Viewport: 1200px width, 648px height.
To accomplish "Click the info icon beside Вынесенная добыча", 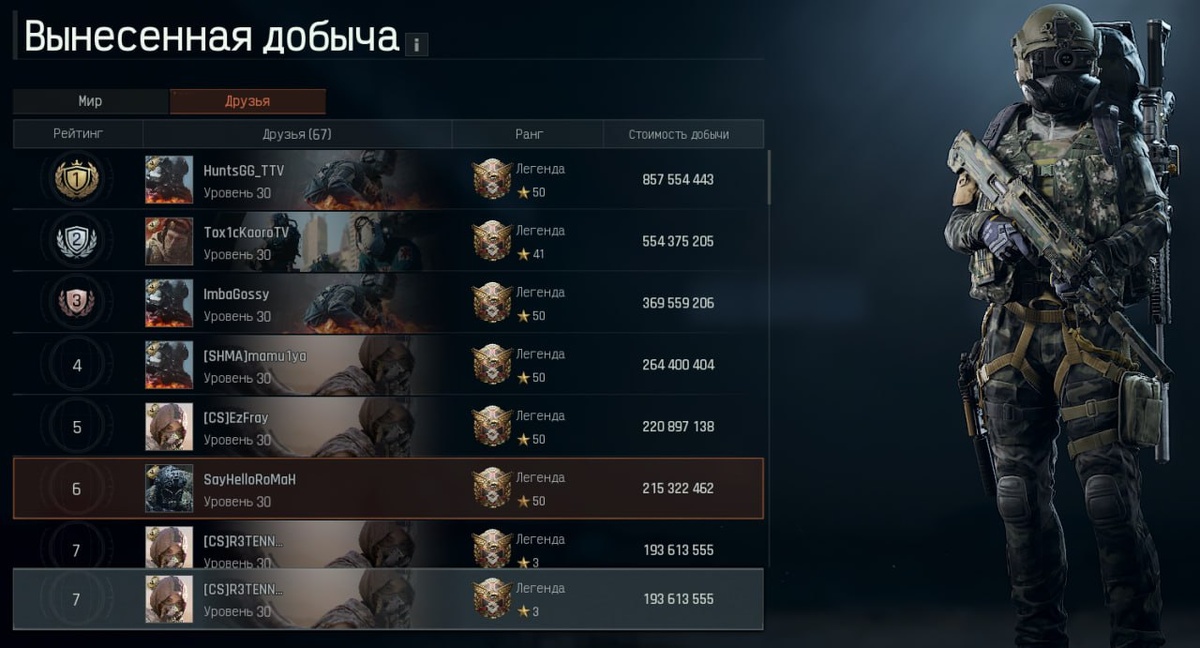I will (417, 44).
